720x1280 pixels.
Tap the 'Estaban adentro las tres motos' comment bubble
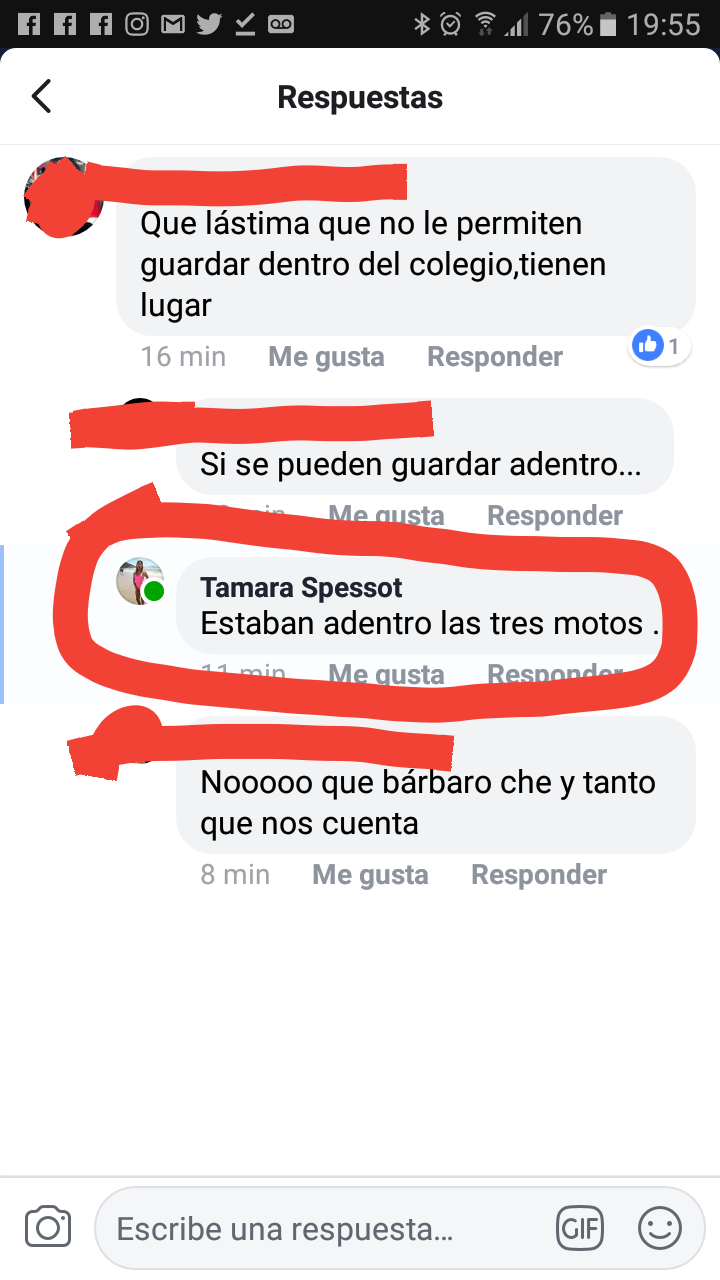421,606
